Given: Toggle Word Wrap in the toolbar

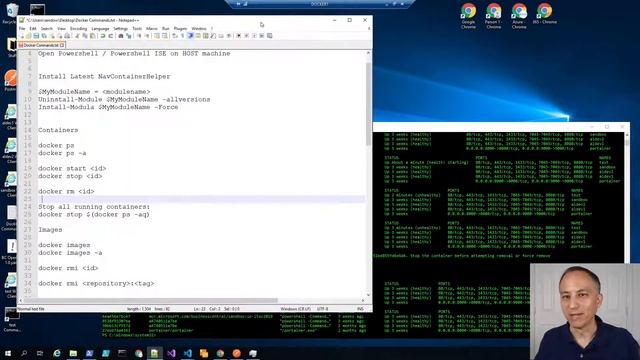Looking at the screenshot, I should click(x=174, y=36).
